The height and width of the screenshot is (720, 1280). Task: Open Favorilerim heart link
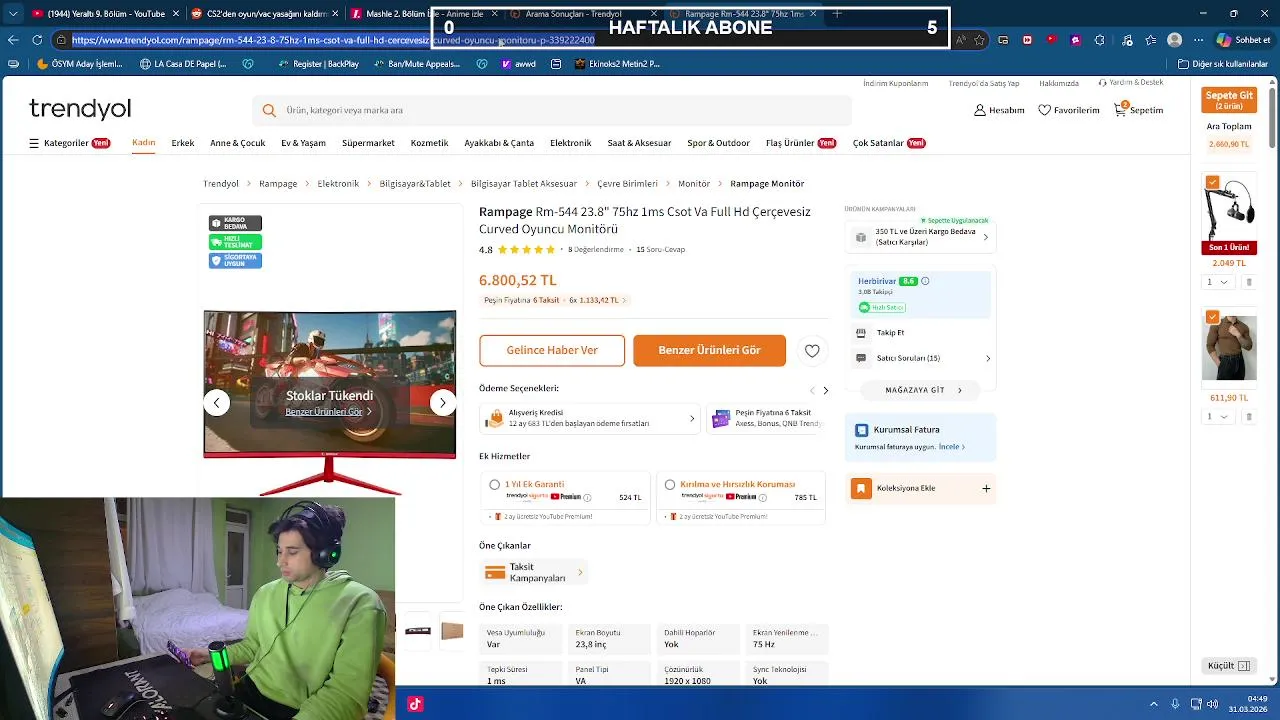pyautogui.click(x=1069, y=110)
